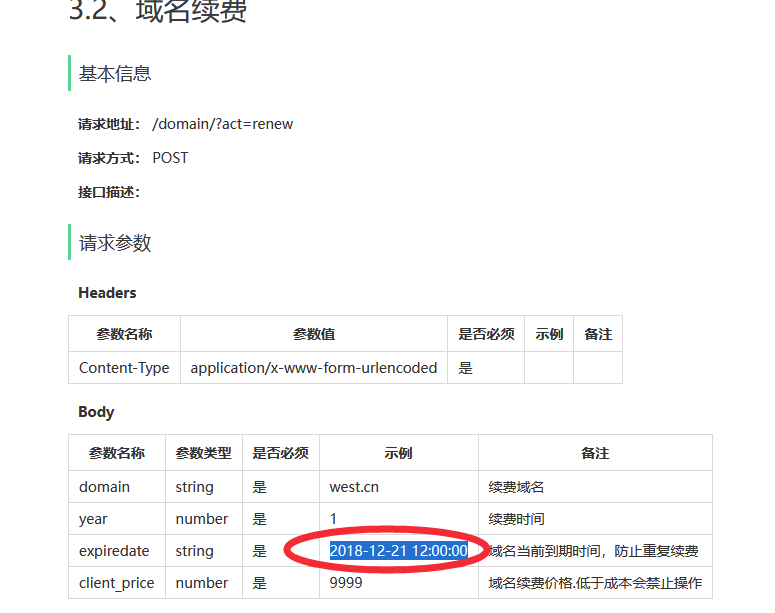The height and width of the screenshot is (613, 775).
Task: Click the year parameter name cell
Action: [93, 519]
